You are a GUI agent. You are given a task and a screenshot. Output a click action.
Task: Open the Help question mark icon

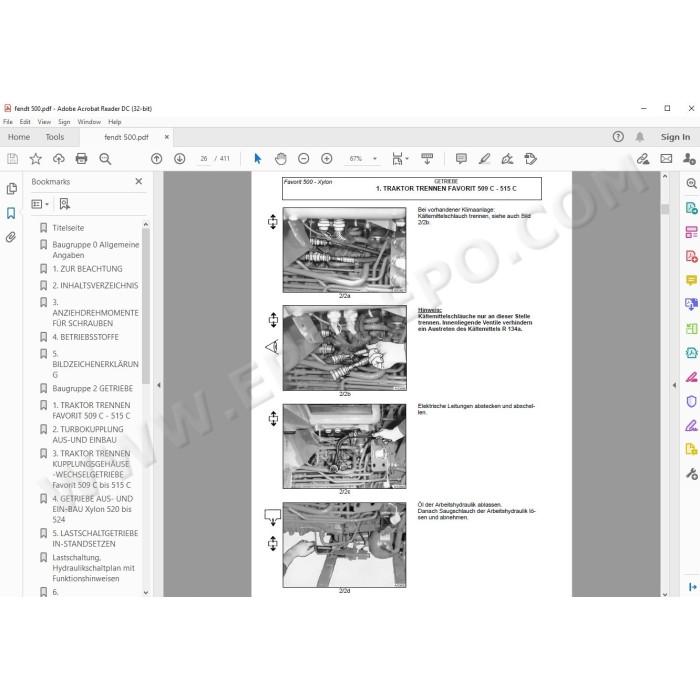click(618, 137)
